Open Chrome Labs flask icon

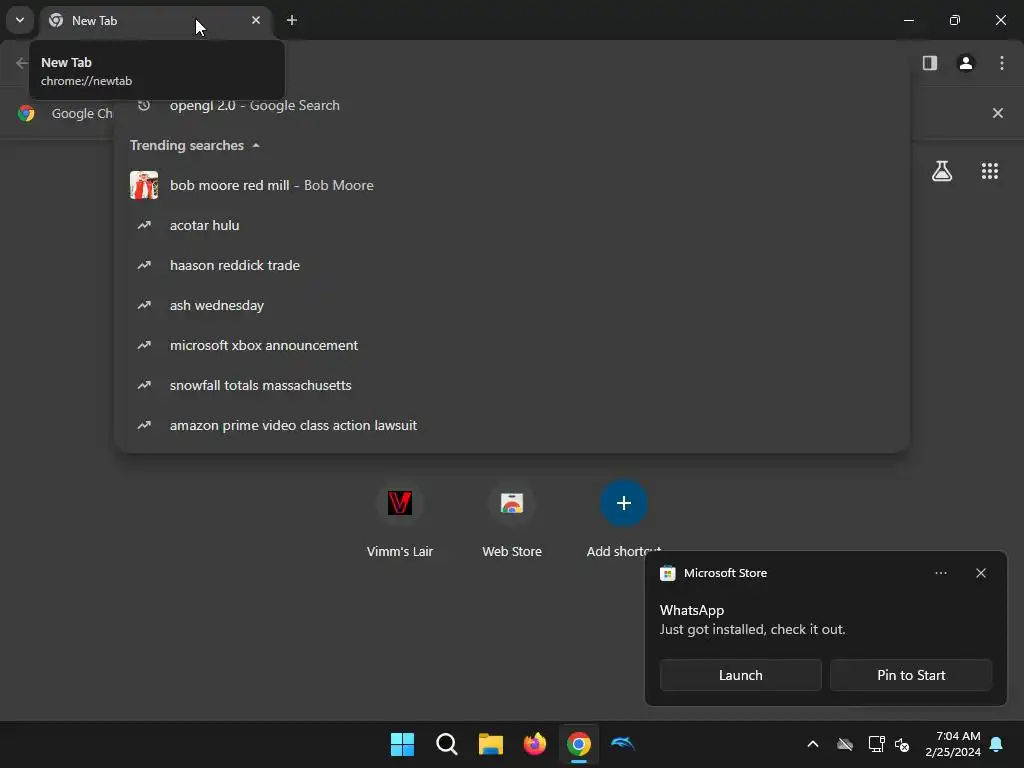(x=942, y=171)
